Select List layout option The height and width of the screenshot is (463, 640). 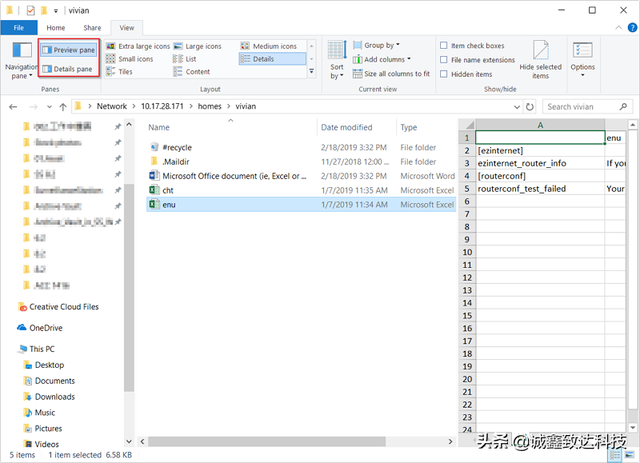[184, 59]
